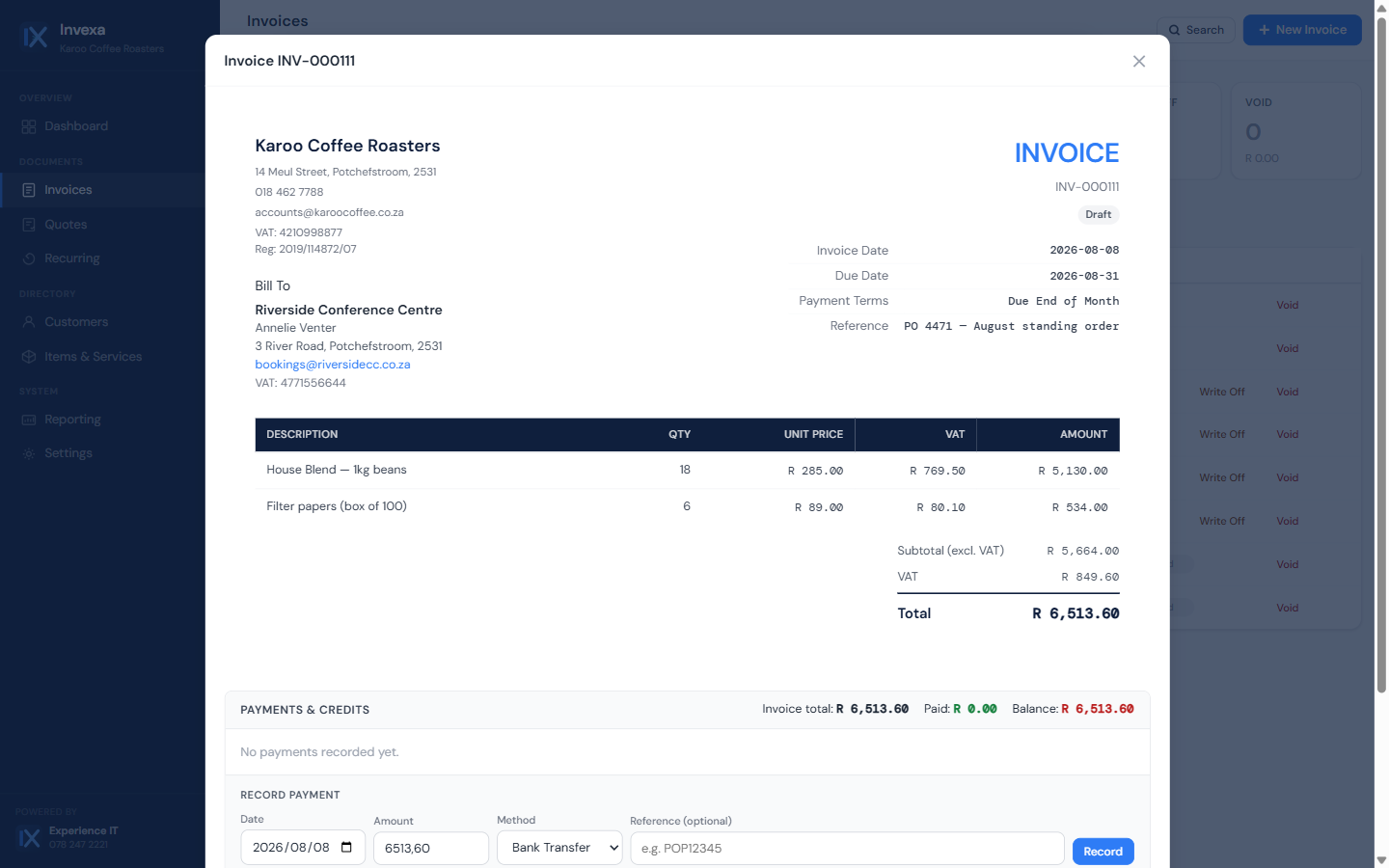1389x868 pixels.
Task: Go to Dashboard menu item
Action: coord(102,126)
